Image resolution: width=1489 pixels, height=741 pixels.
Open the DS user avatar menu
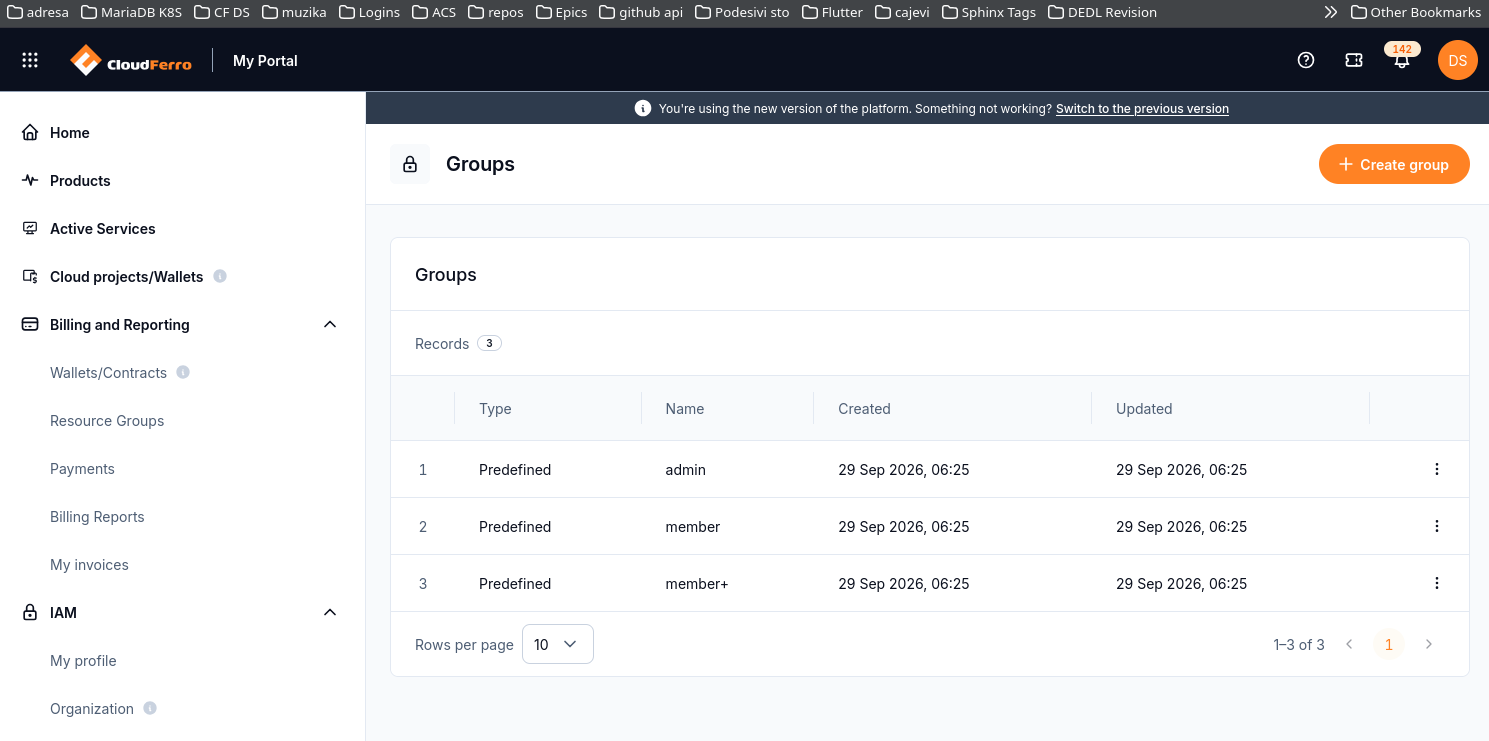(1458, 60)
